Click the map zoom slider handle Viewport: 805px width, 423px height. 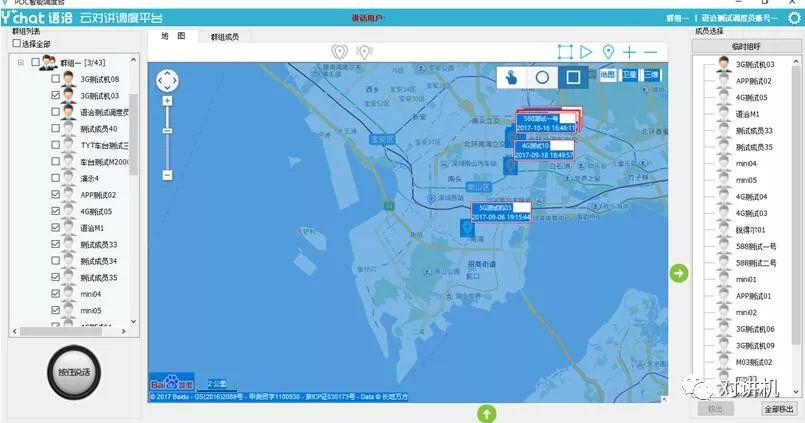pos(167,131)
